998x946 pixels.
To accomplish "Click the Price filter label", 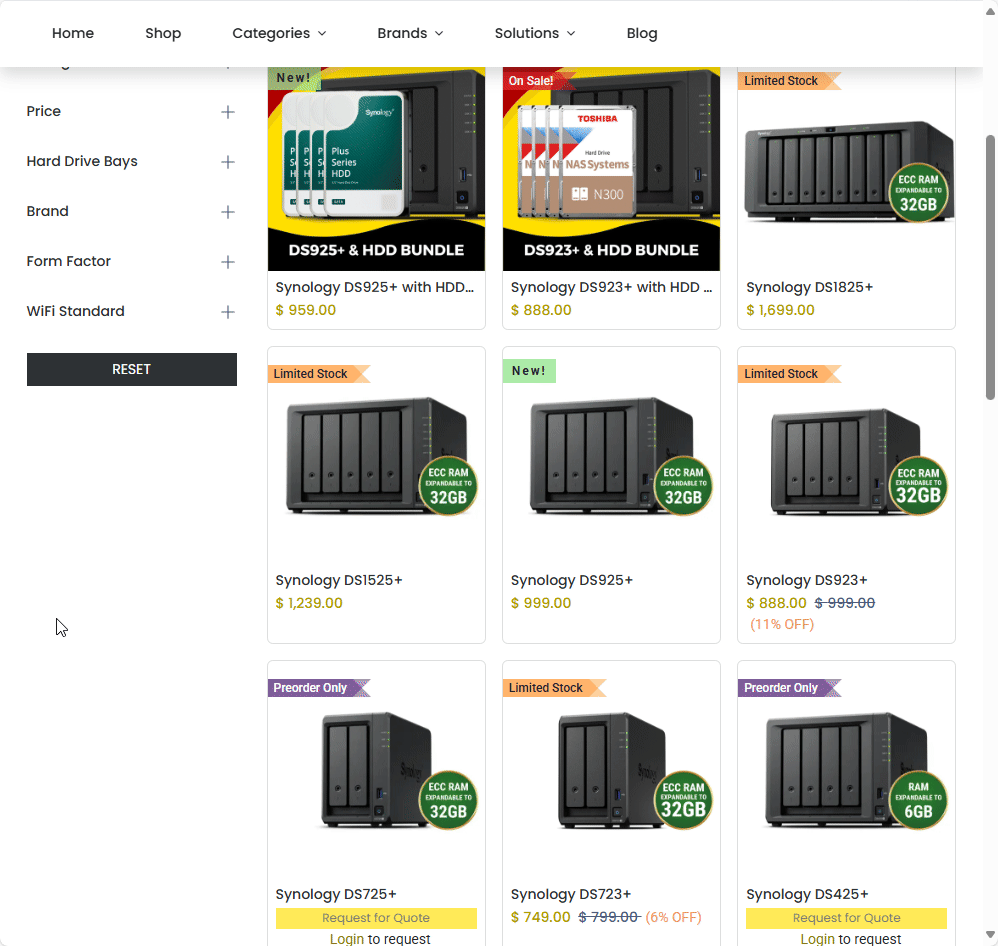I will (x=44, y=111).
